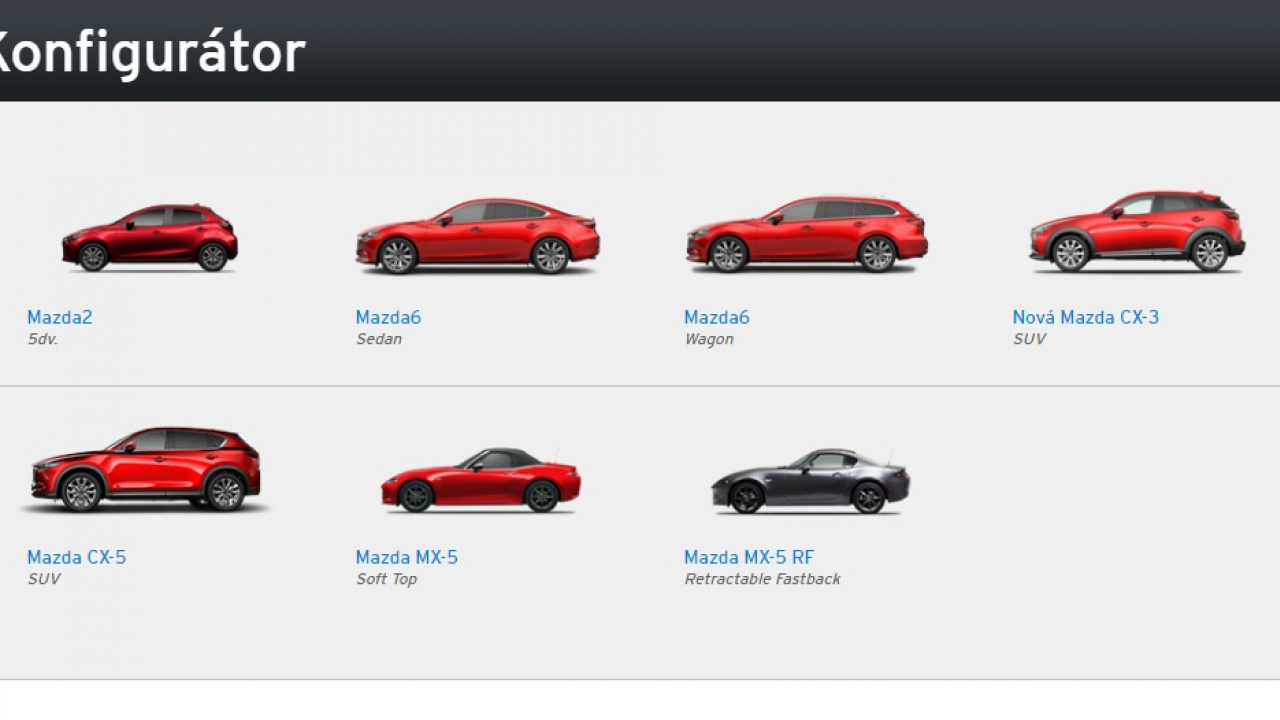Select the Mazda6 Sedan car image
Viewport: 1280px width, 720px height.
click(478, 236)
